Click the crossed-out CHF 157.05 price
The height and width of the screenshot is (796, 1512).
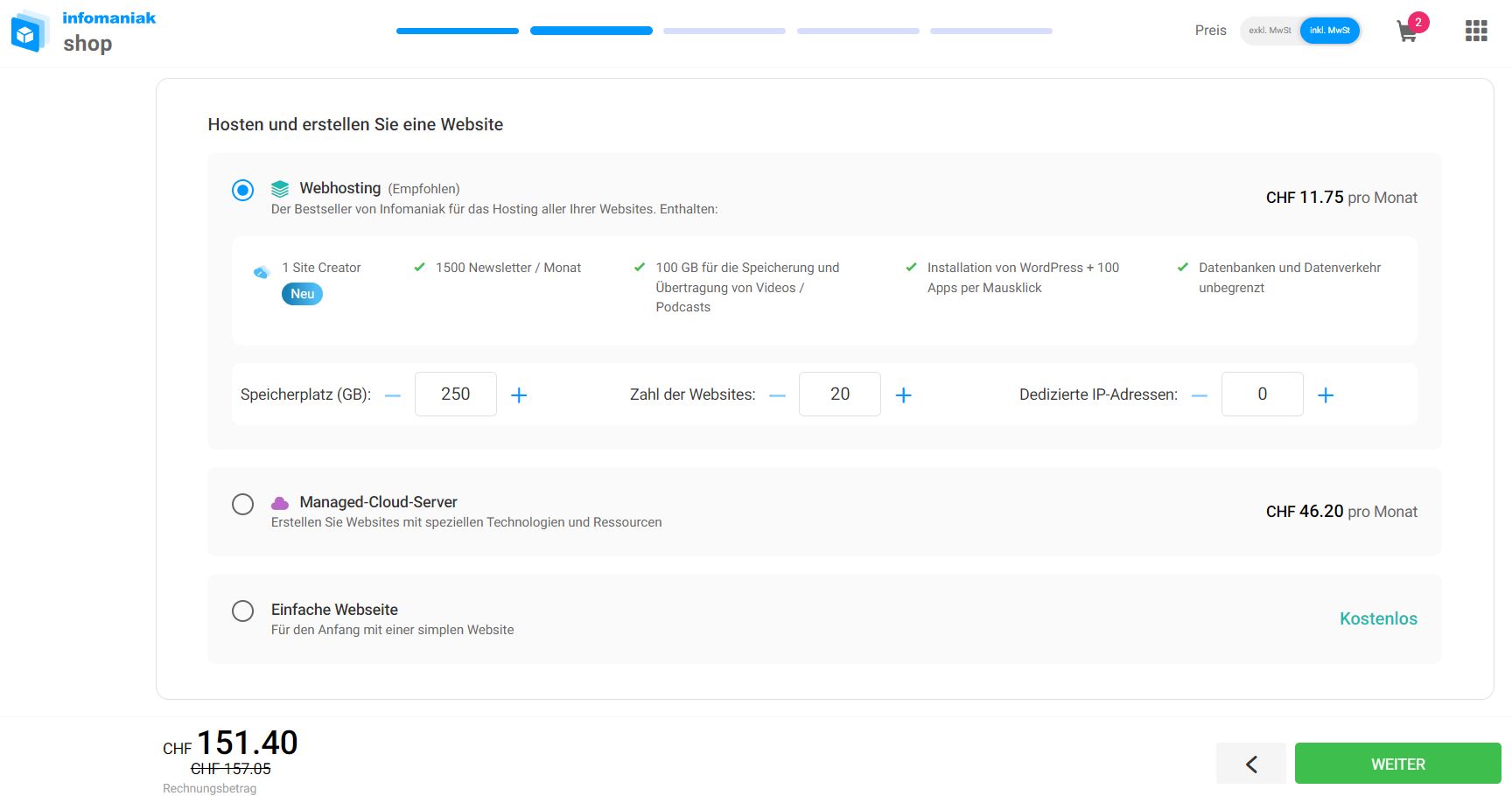click(231, 769)
